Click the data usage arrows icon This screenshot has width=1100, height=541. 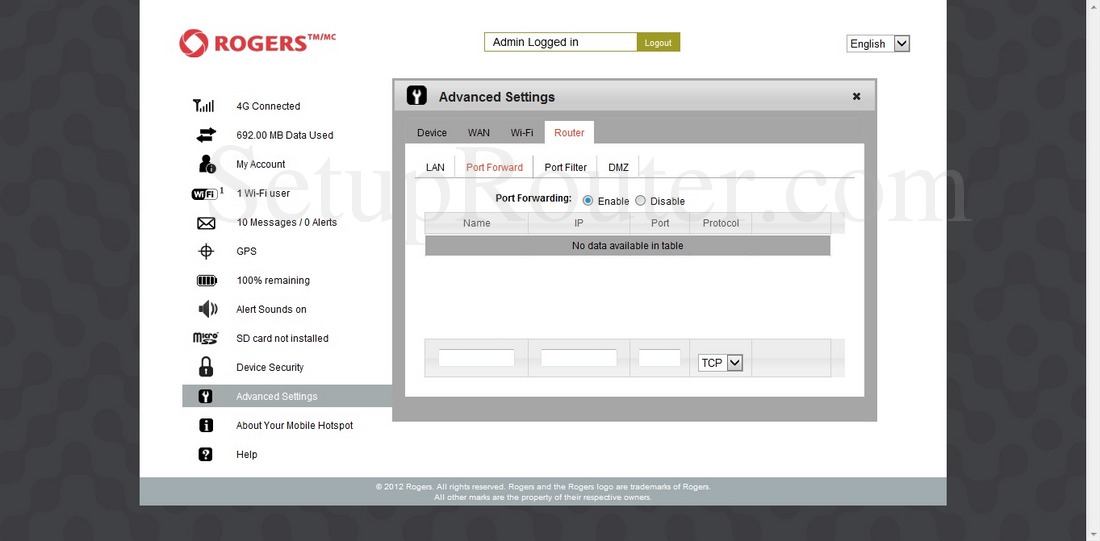206,135
